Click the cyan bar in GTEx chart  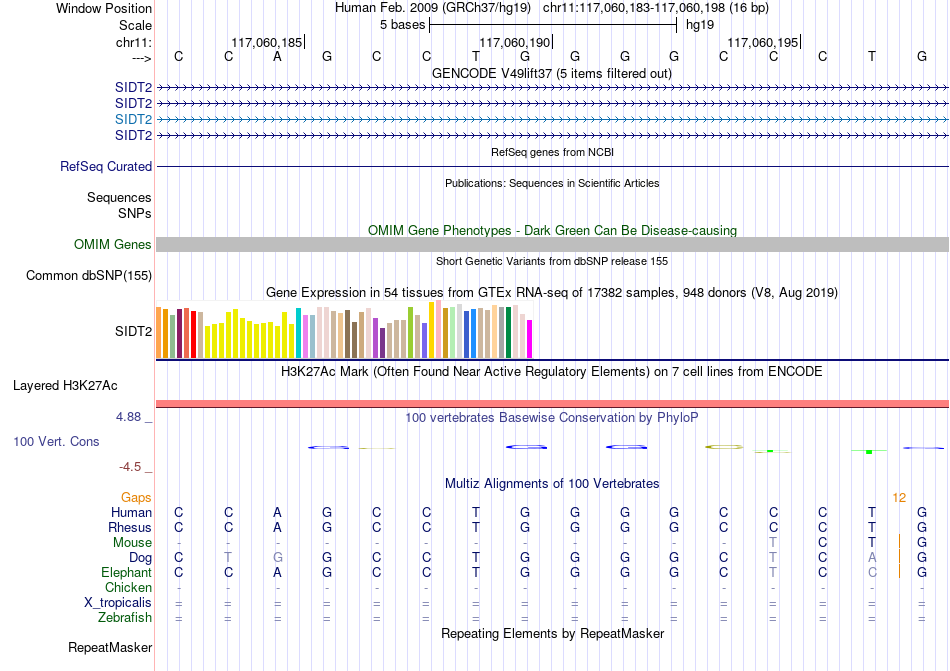(298, 333)
